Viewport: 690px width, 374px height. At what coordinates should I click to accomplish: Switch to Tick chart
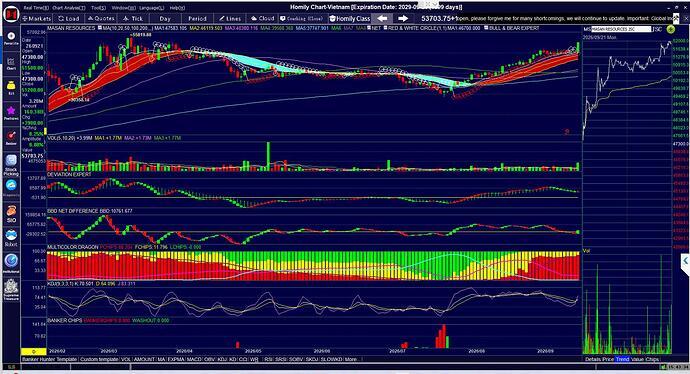[132, 18]
